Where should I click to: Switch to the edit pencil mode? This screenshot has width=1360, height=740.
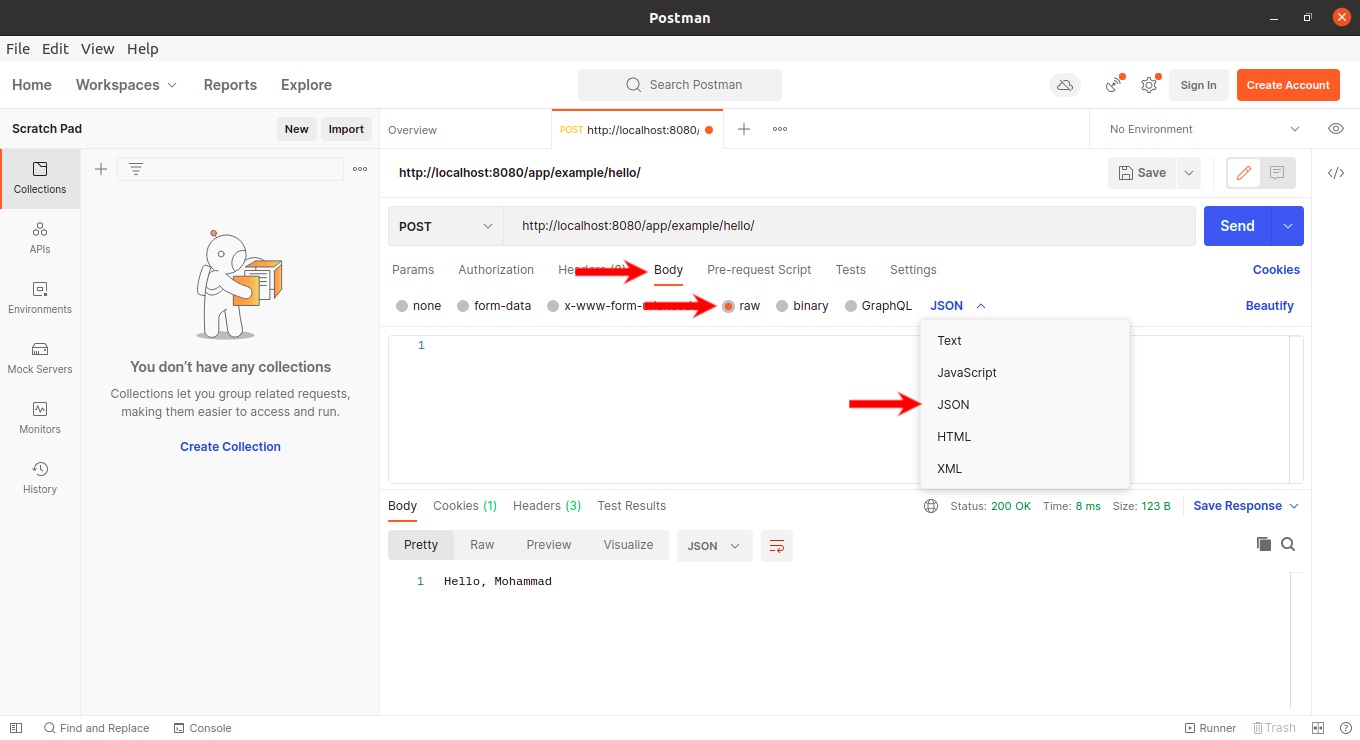click(1244, 173)
